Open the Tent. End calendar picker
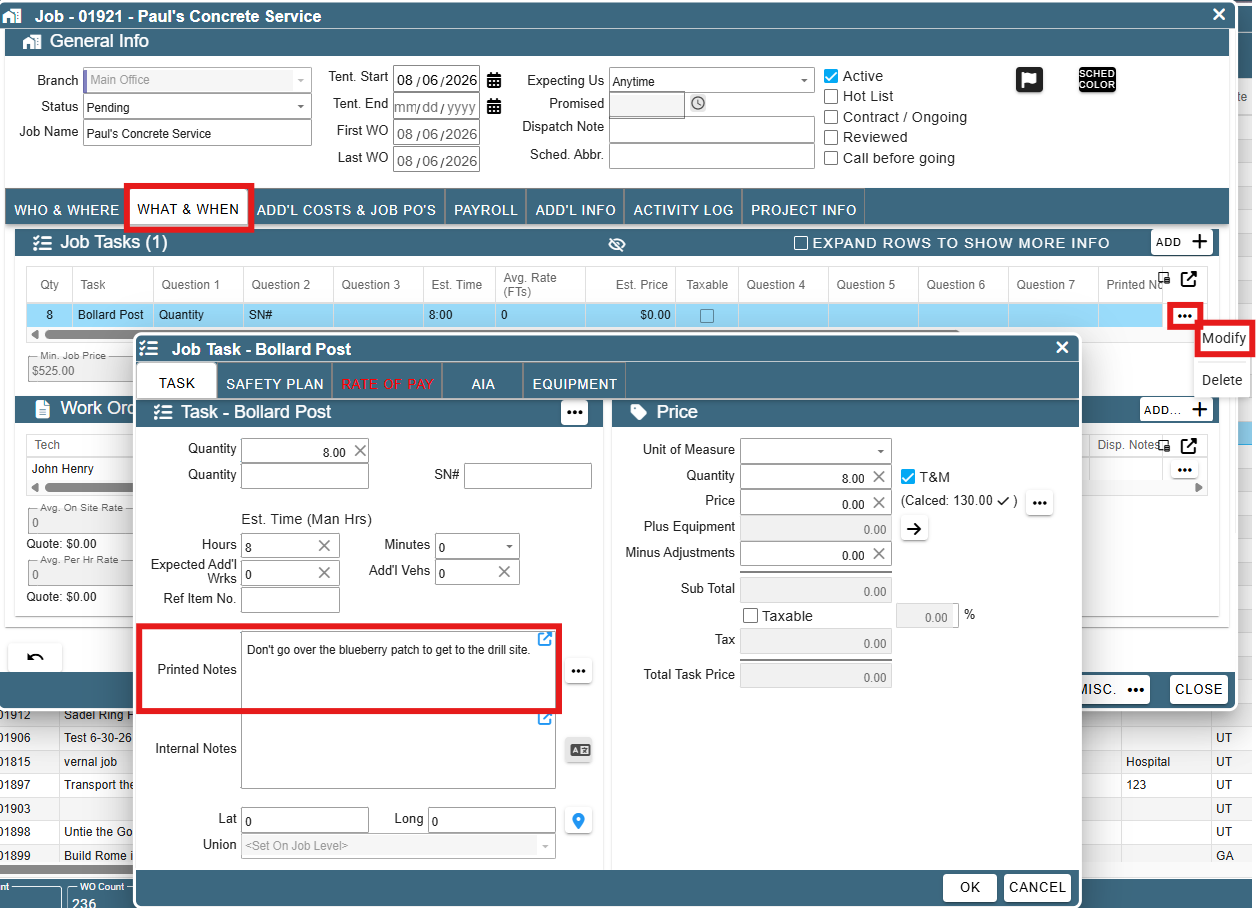Screen dimensions: 1256x908 pos(494,106)
